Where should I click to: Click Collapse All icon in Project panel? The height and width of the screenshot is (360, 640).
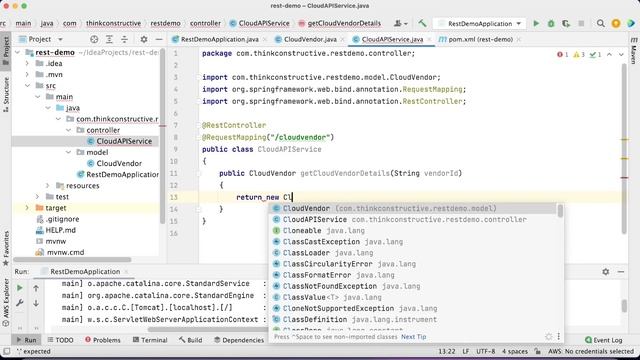tap(124, 39)
